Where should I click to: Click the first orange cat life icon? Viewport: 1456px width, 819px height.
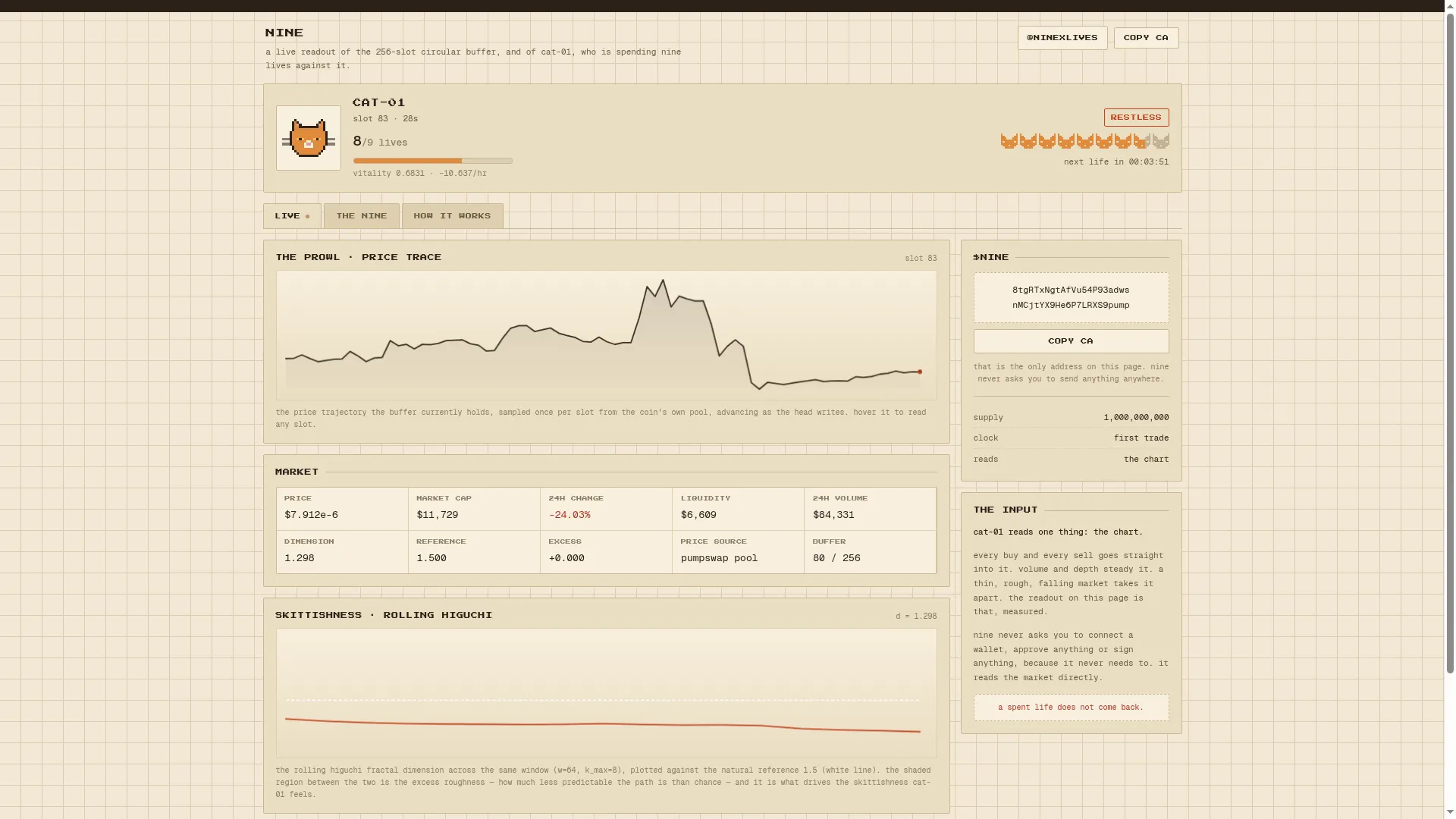[x=1009, y=141]
